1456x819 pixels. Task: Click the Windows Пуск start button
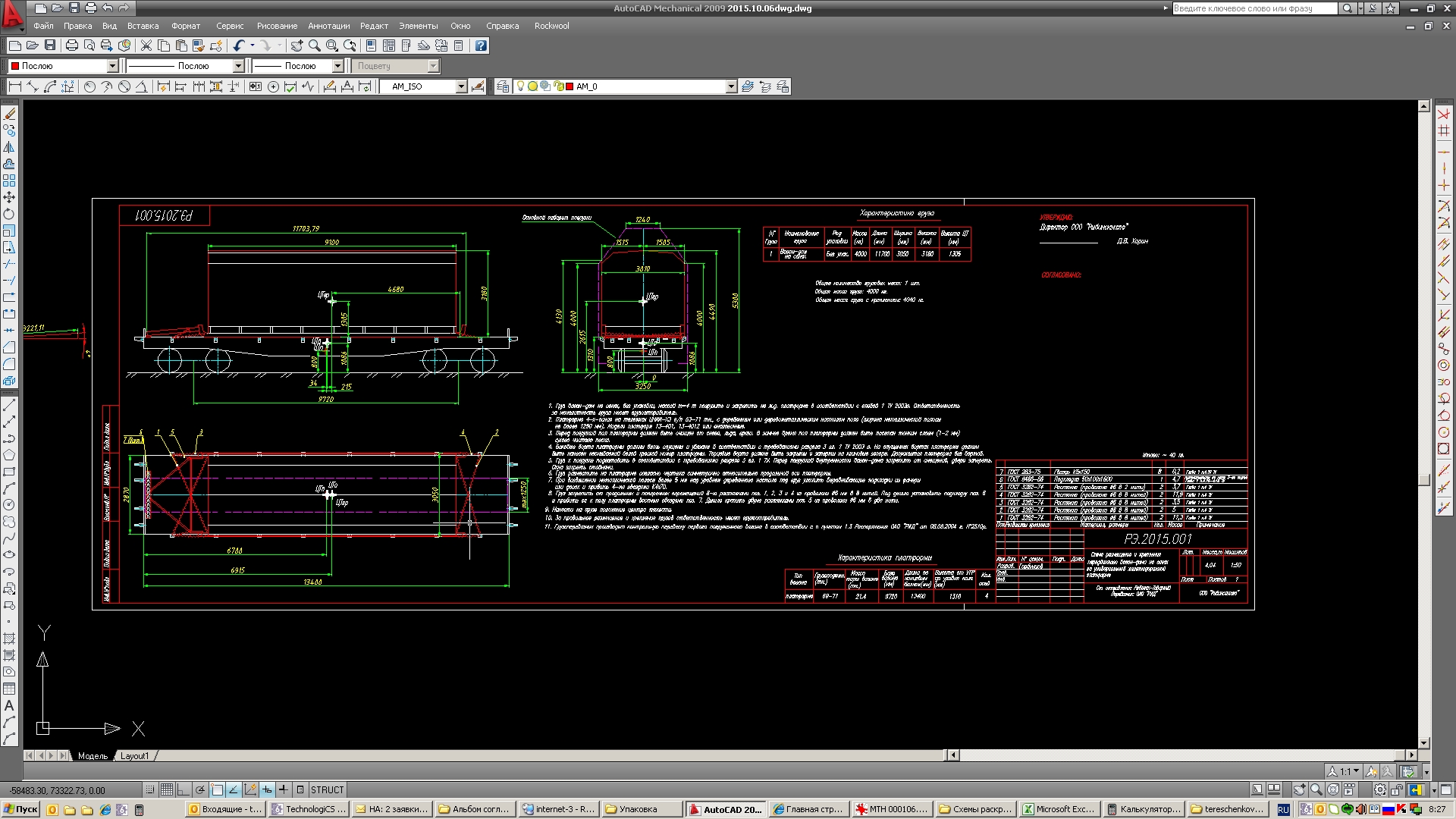tap(20, 809)
